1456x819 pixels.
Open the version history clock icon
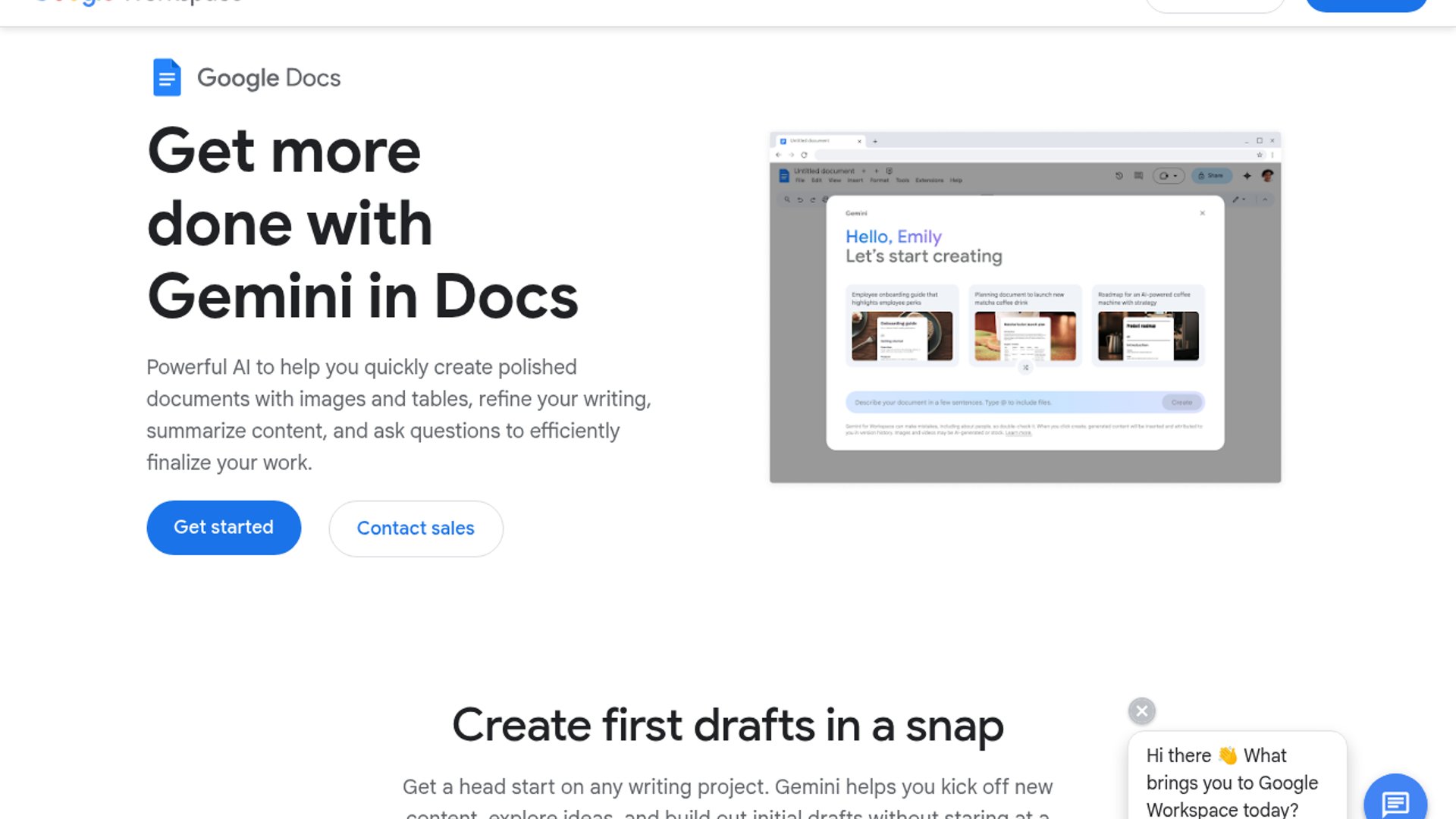pyautogui.click(x=1119, y=175)
